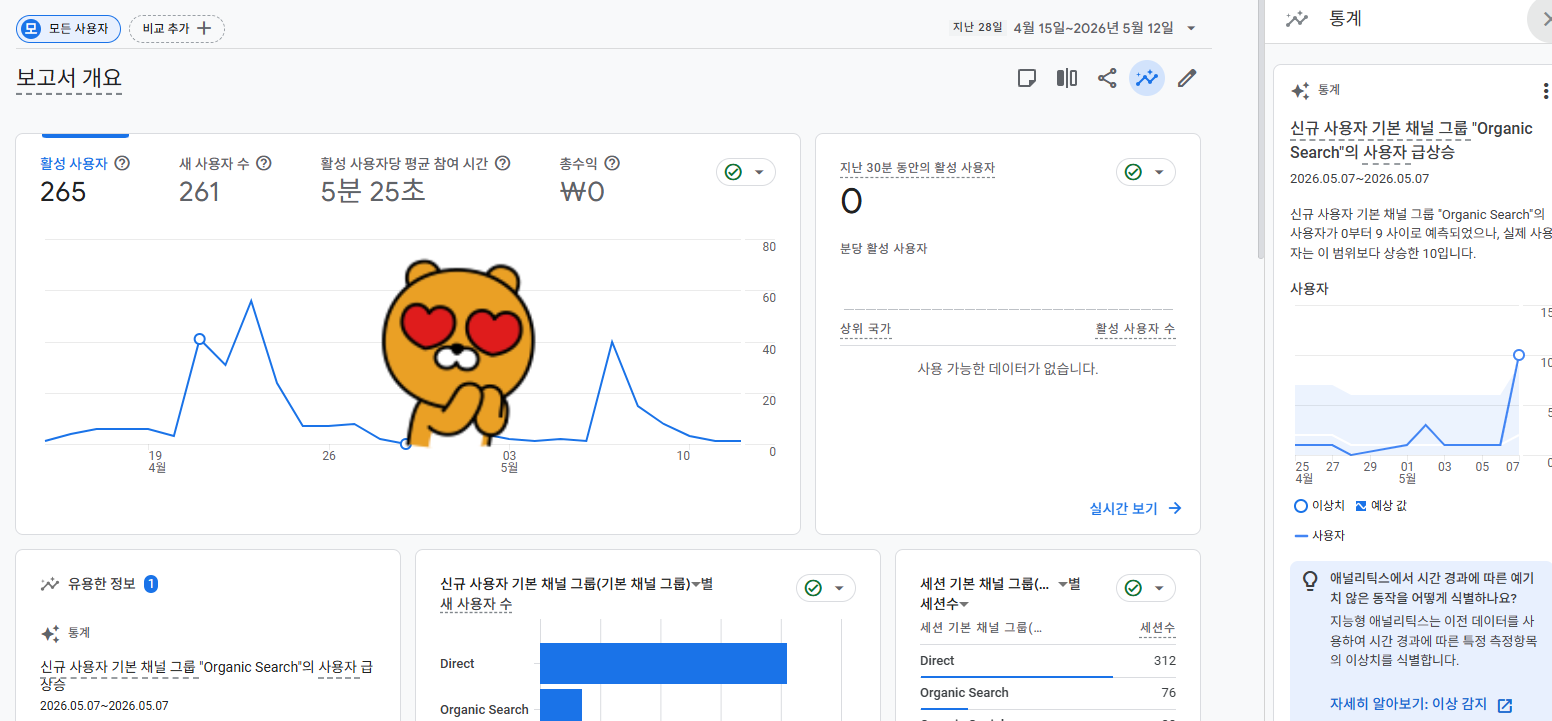
Task: Click the anomaly point on the 통계 panel chart
Action: tap(1519, 355)
